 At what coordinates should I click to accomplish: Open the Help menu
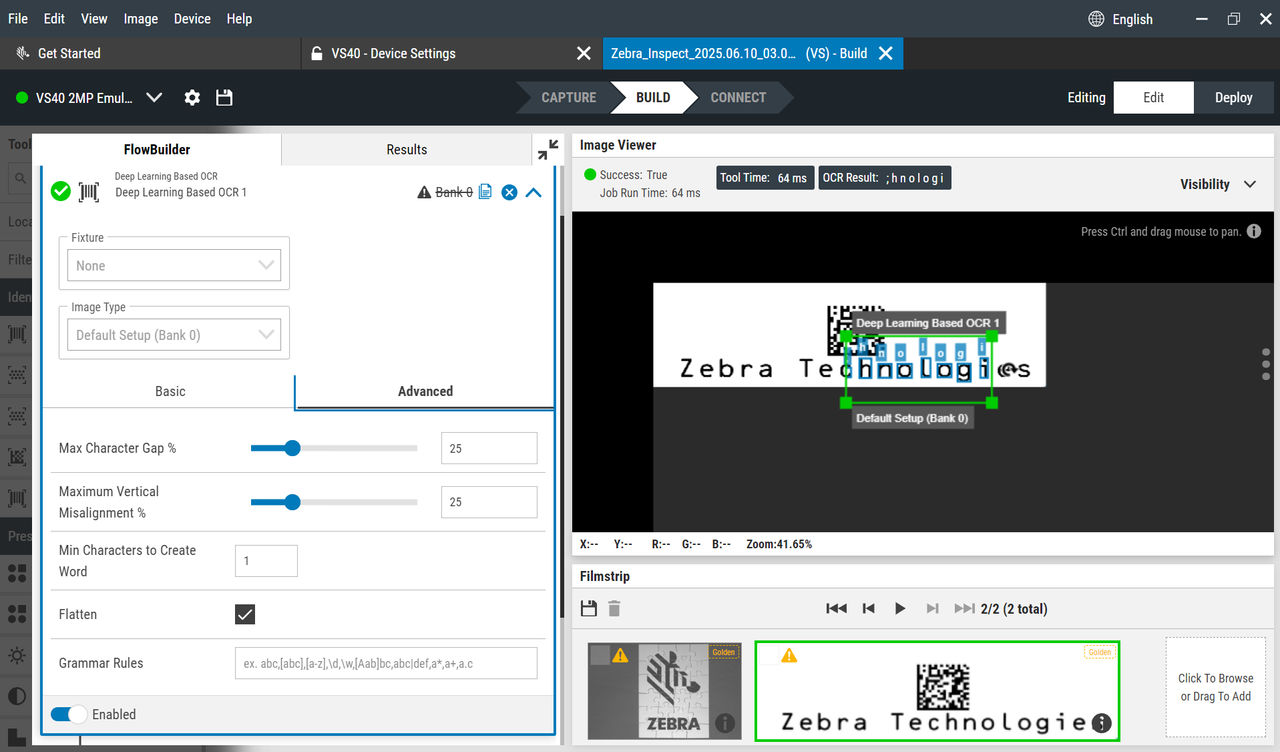[x=239, y=18]
